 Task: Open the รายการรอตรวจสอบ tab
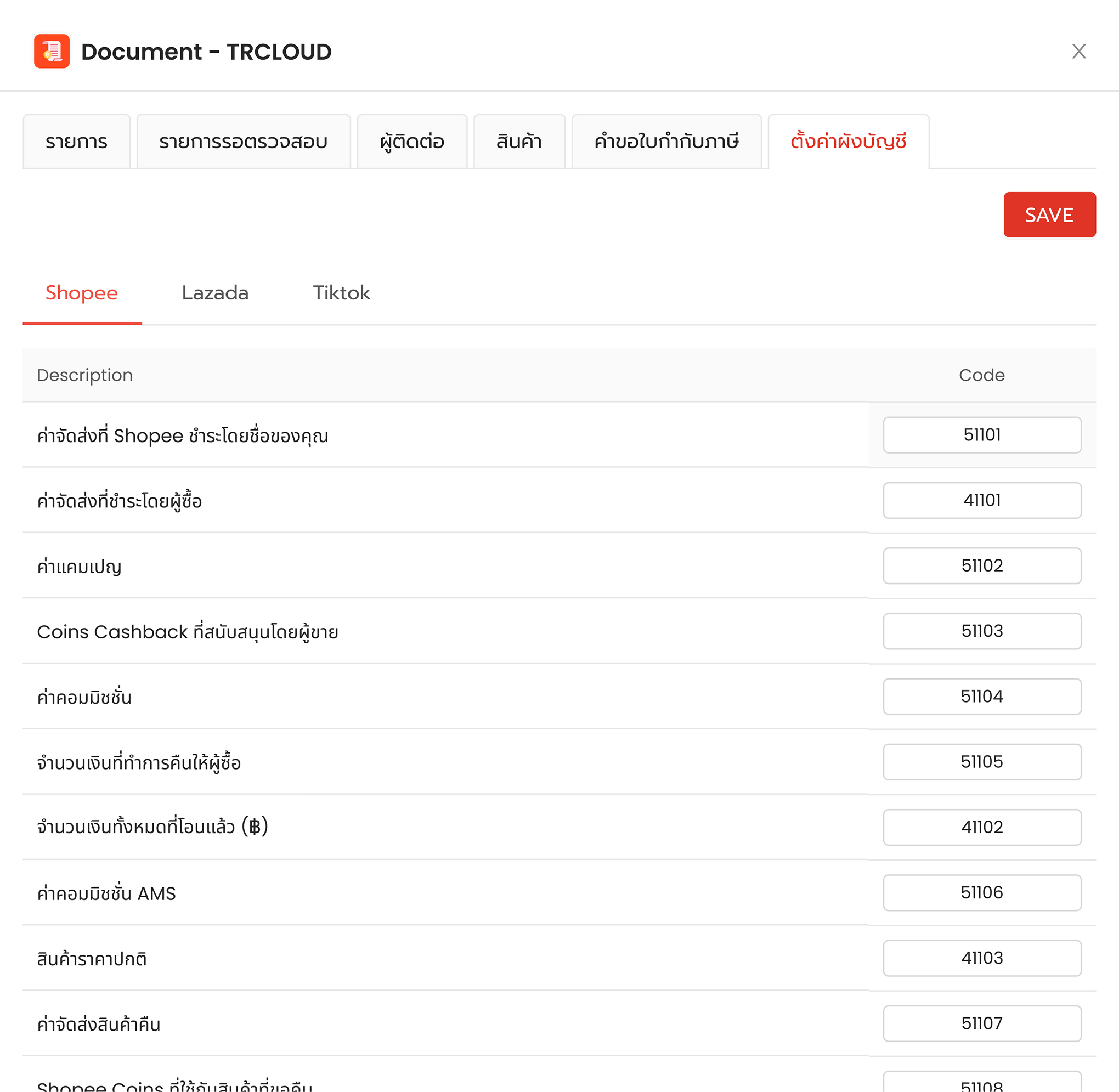coord(243,141)
